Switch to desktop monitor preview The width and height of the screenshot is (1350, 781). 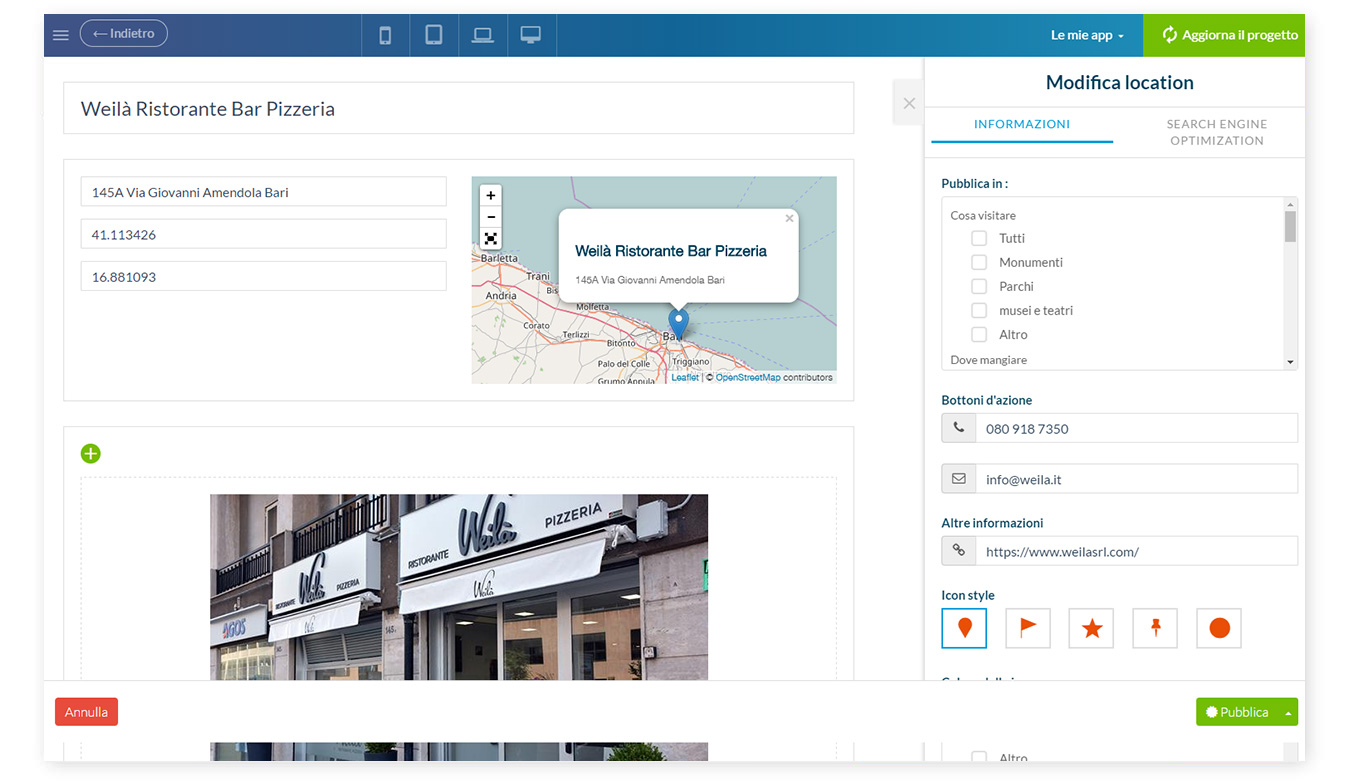tap(531, 35)
